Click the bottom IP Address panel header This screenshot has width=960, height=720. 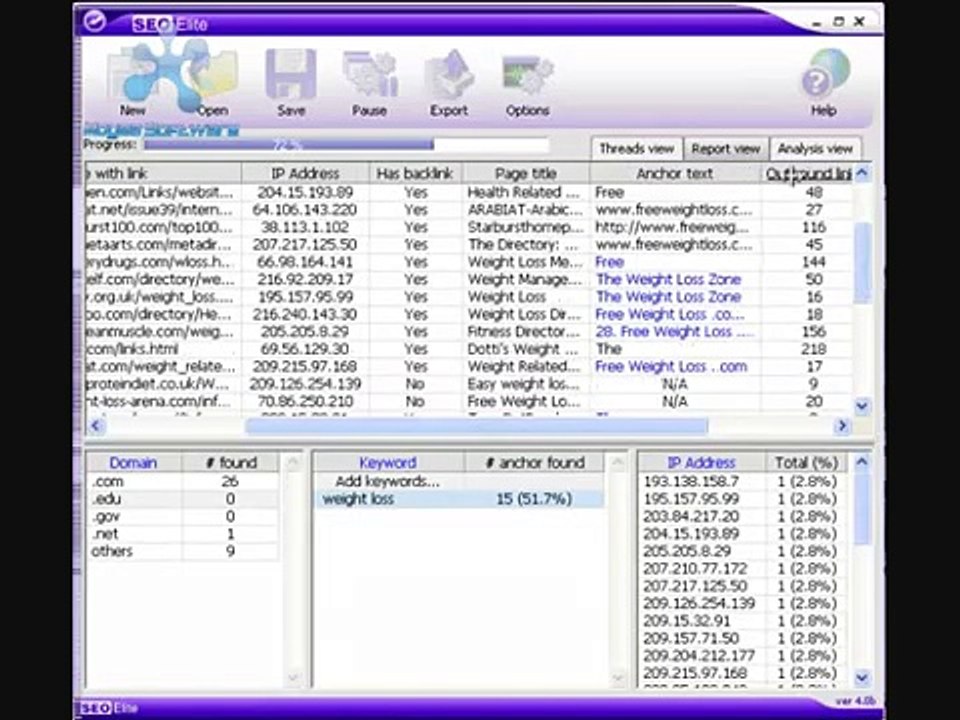pyautogui.click(x=702, y=463)
